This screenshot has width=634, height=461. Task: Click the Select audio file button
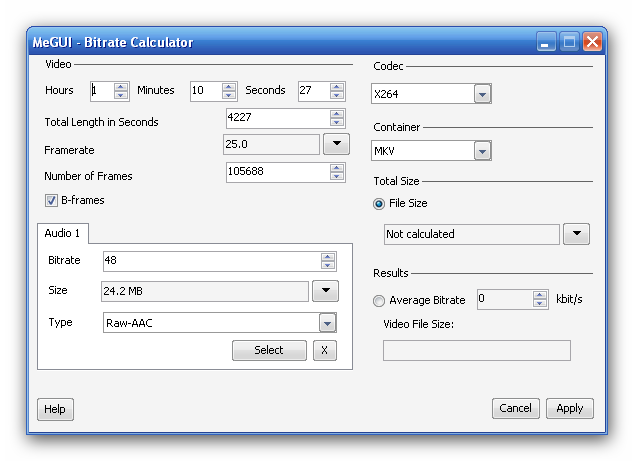pos(269,350)
